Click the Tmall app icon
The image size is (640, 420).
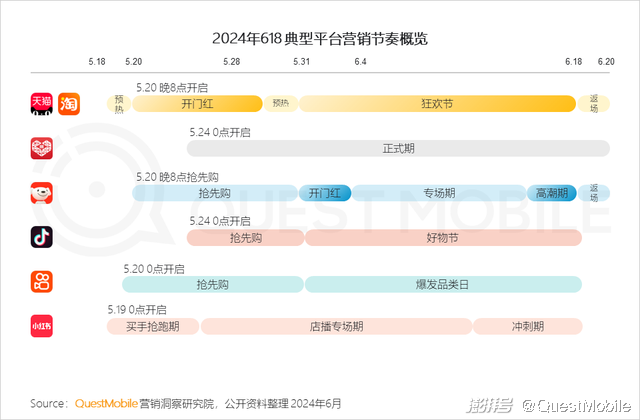click(42, 104)
